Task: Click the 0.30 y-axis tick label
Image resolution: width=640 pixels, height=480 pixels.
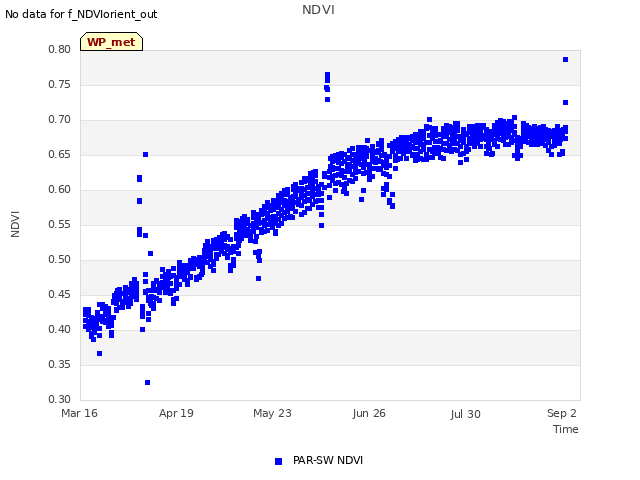Action: (60, 400)
